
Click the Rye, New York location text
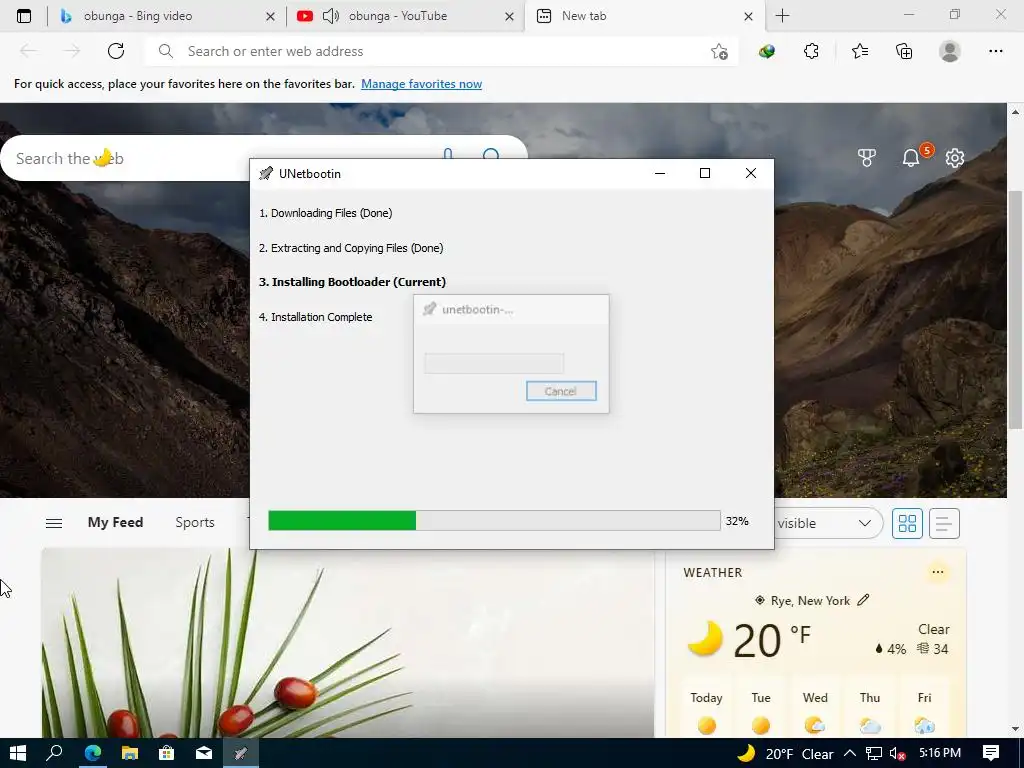810,601
